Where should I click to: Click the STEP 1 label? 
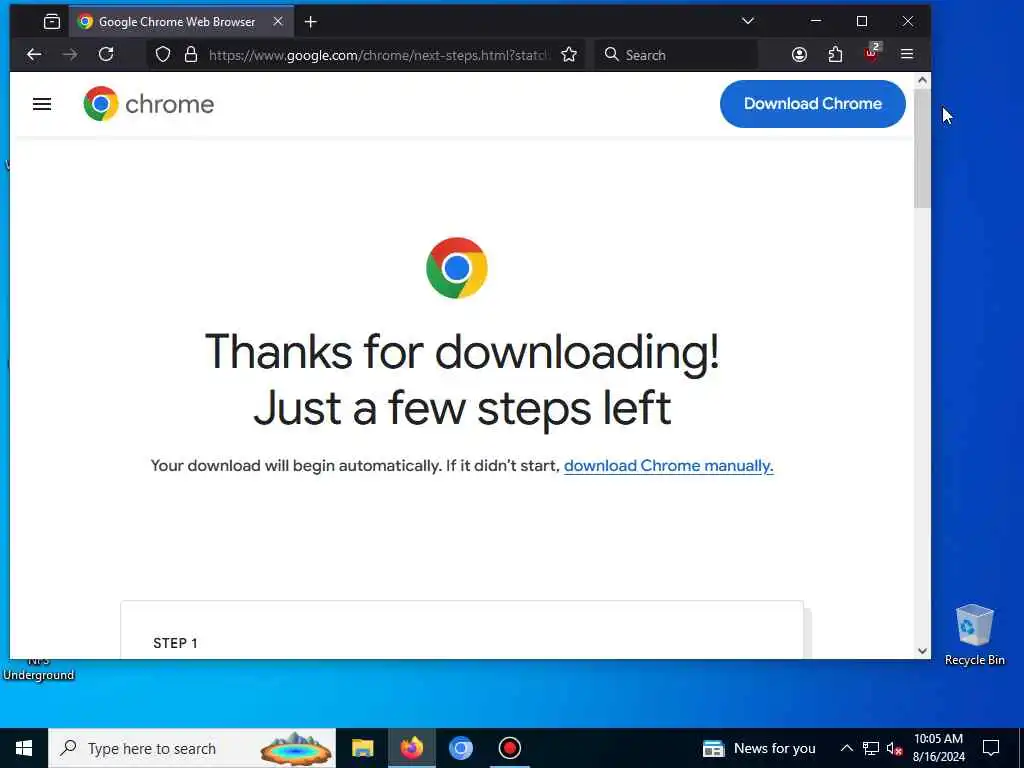175,643
